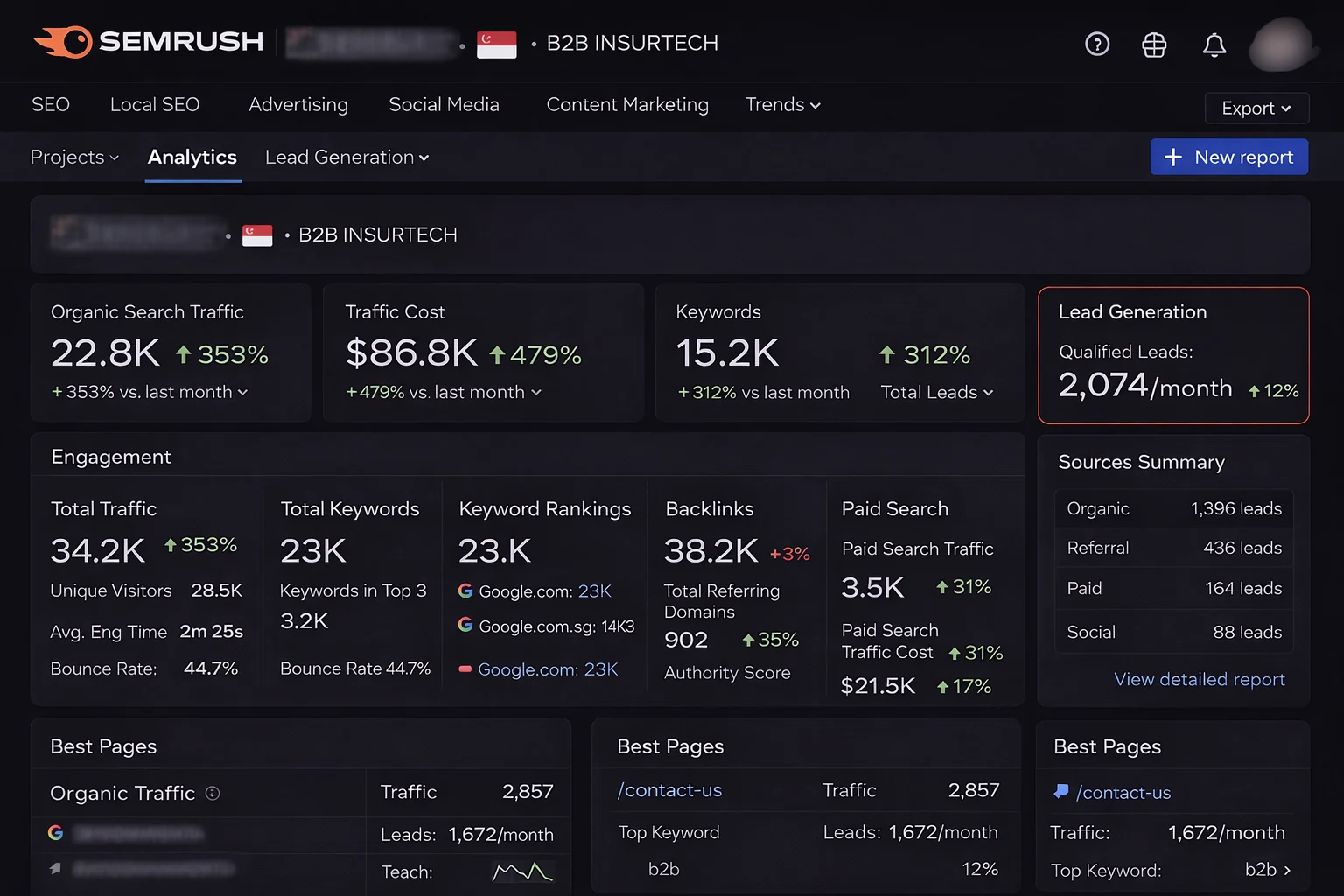Open the help question mark icon
The image size is (1344, 896).
tap(1097, 44)
